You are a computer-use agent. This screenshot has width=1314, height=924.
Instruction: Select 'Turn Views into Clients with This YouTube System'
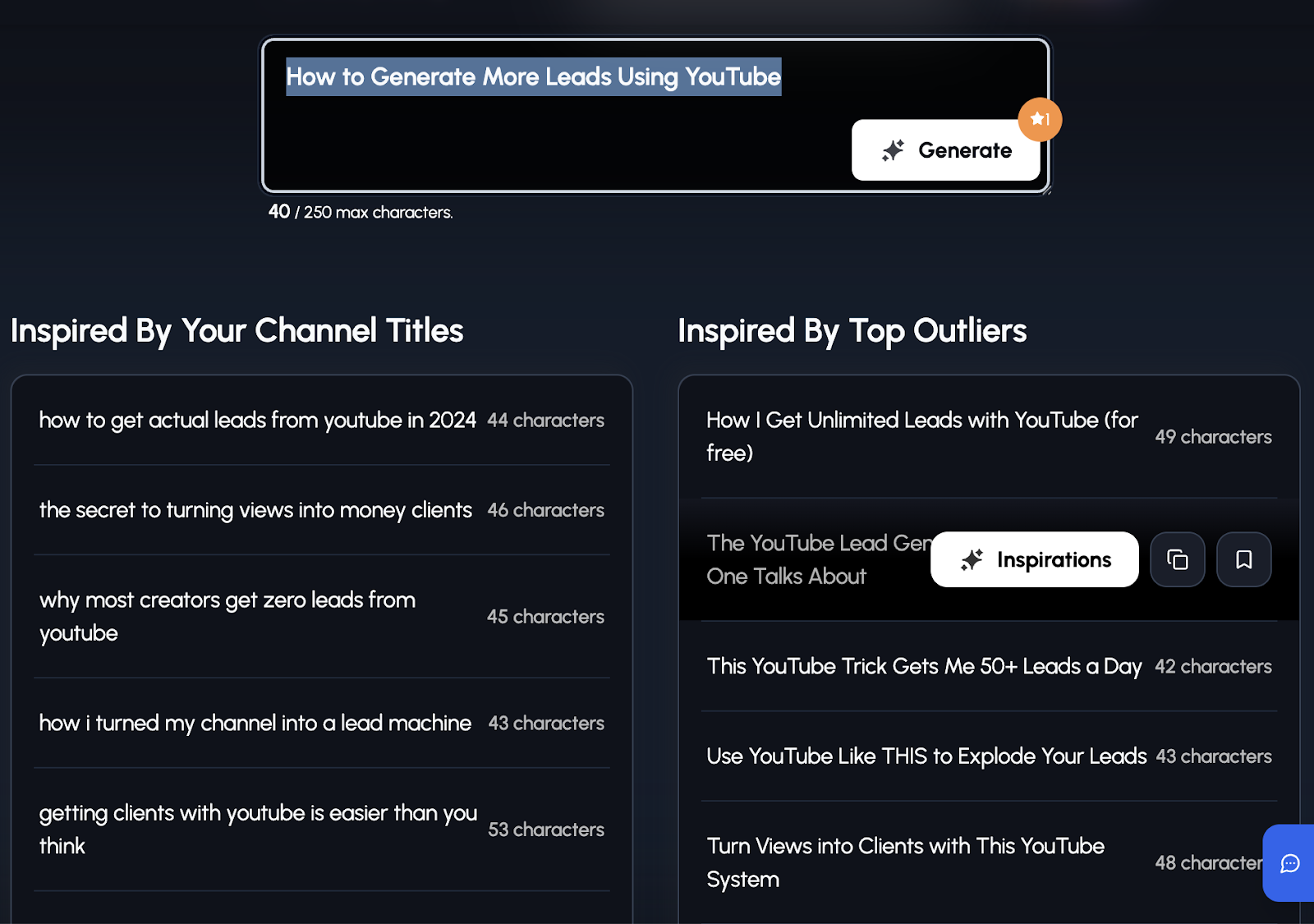905,862
